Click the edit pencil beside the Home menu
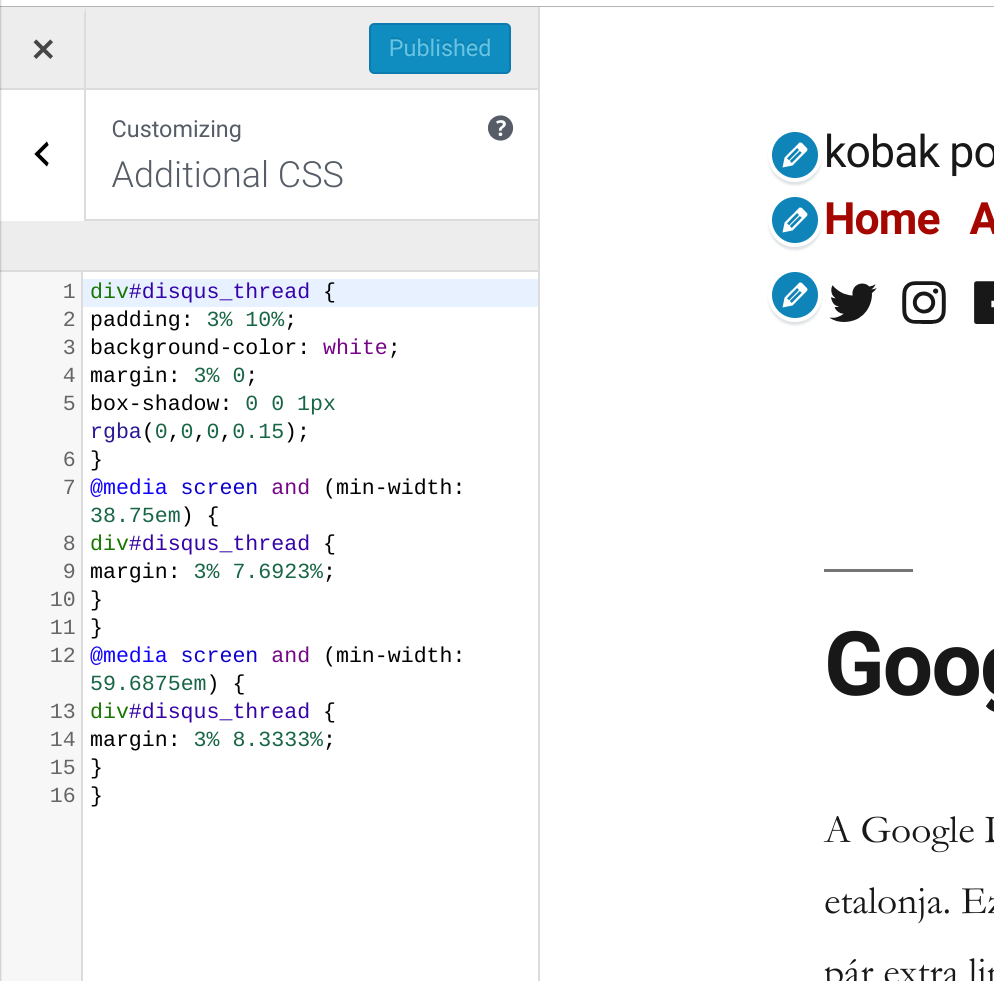Image resolution: width=994 pixels, height=981 pixels. click(794, 220)
